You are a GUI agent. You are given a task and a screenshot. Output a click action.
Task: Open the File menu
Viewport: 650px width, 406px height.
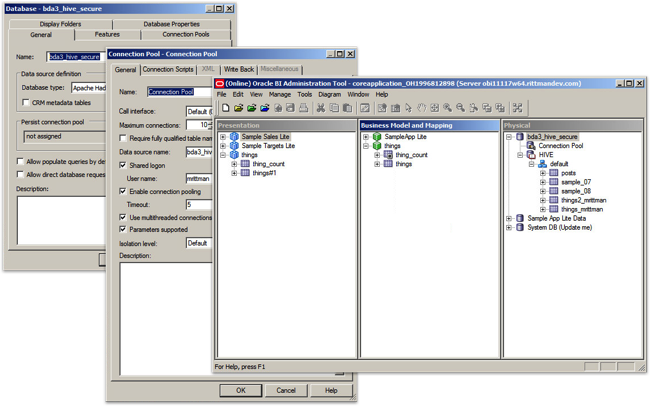(x=222, y=95)
